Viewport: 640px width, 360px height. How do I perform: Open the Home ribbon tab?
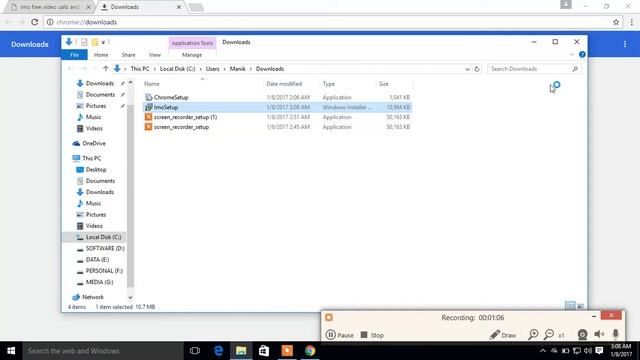(x=101, y=55)
